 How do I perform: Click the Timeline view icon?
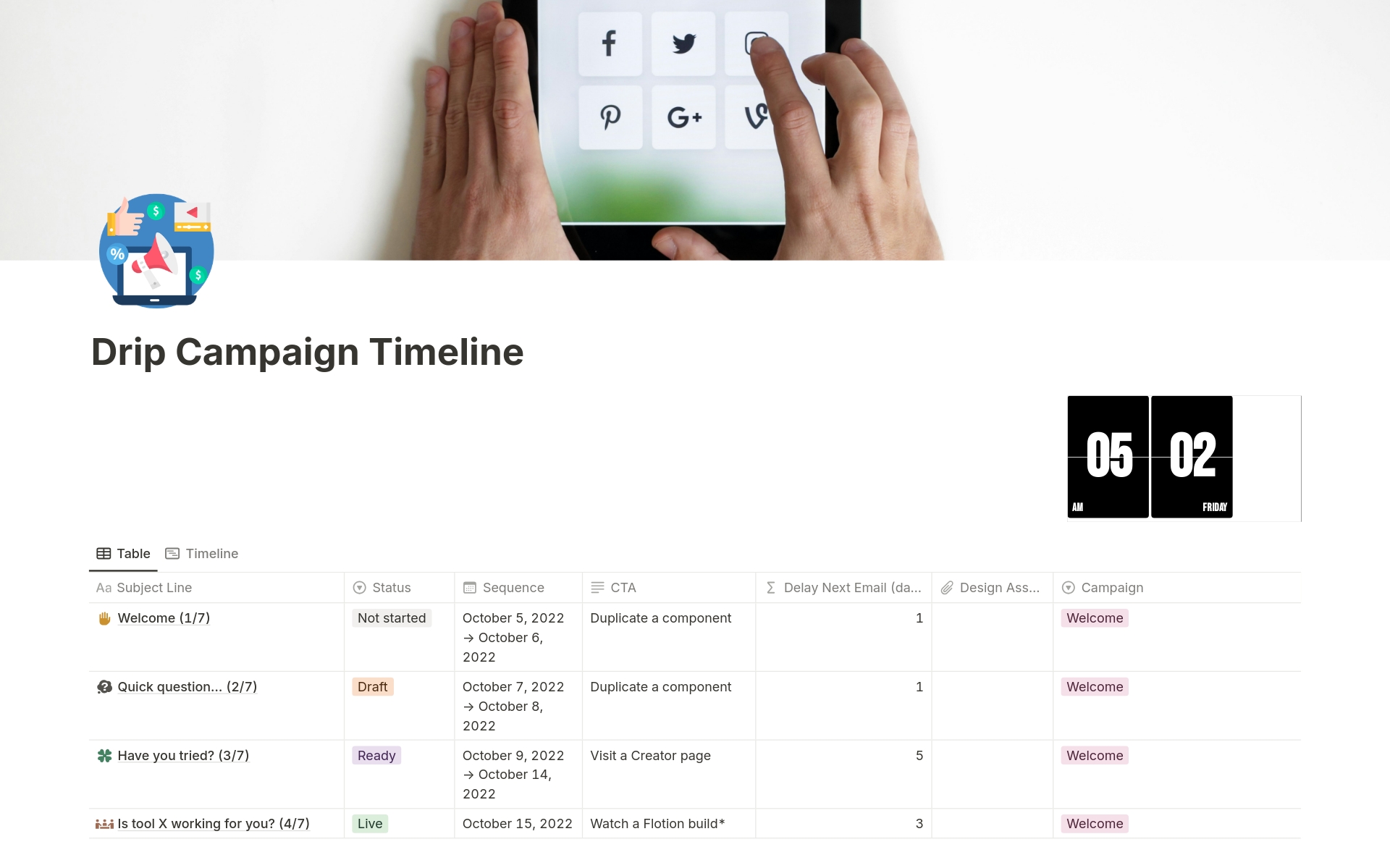point(173,553)
